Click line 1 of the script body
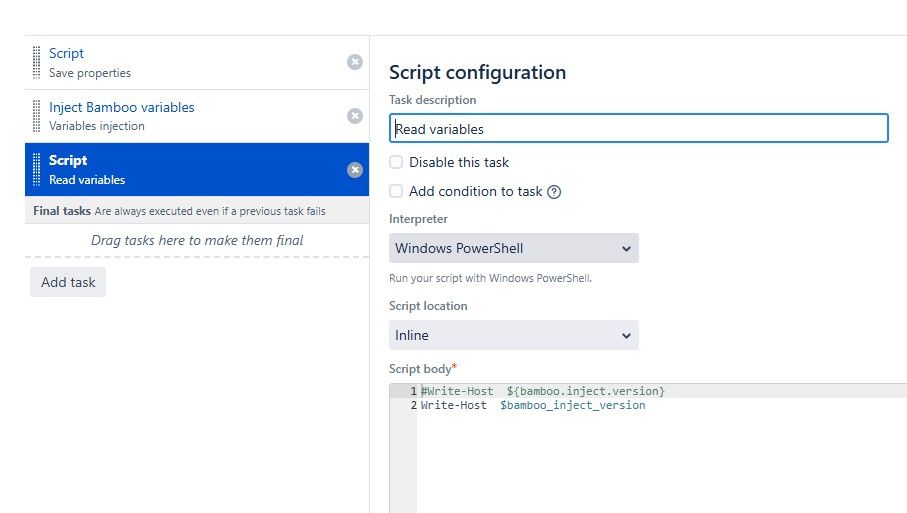 click(543, 391)
